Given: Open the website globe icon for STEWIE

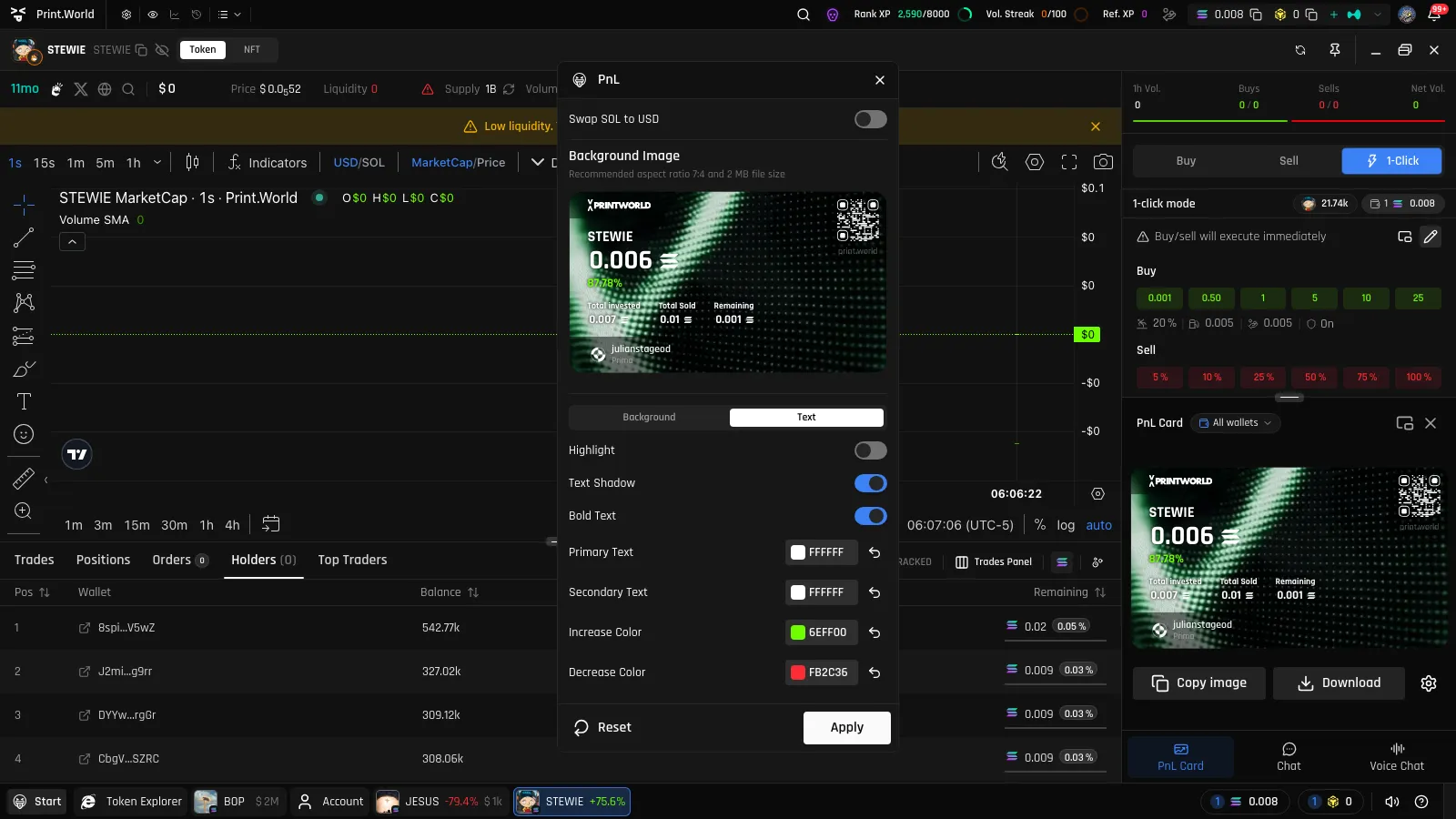Looking at the screenshot, I should [105, 89].
